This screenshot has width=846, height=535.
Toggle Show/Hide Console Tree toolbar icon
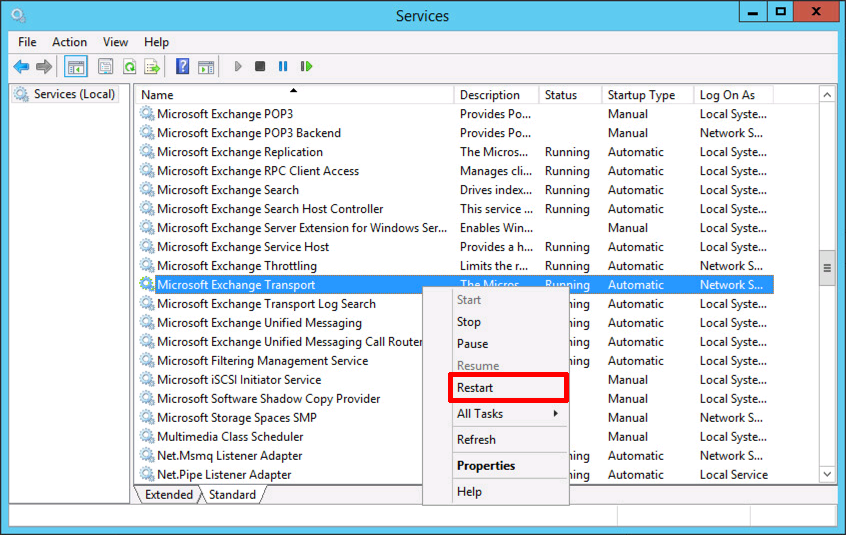[x=76, y=67]
